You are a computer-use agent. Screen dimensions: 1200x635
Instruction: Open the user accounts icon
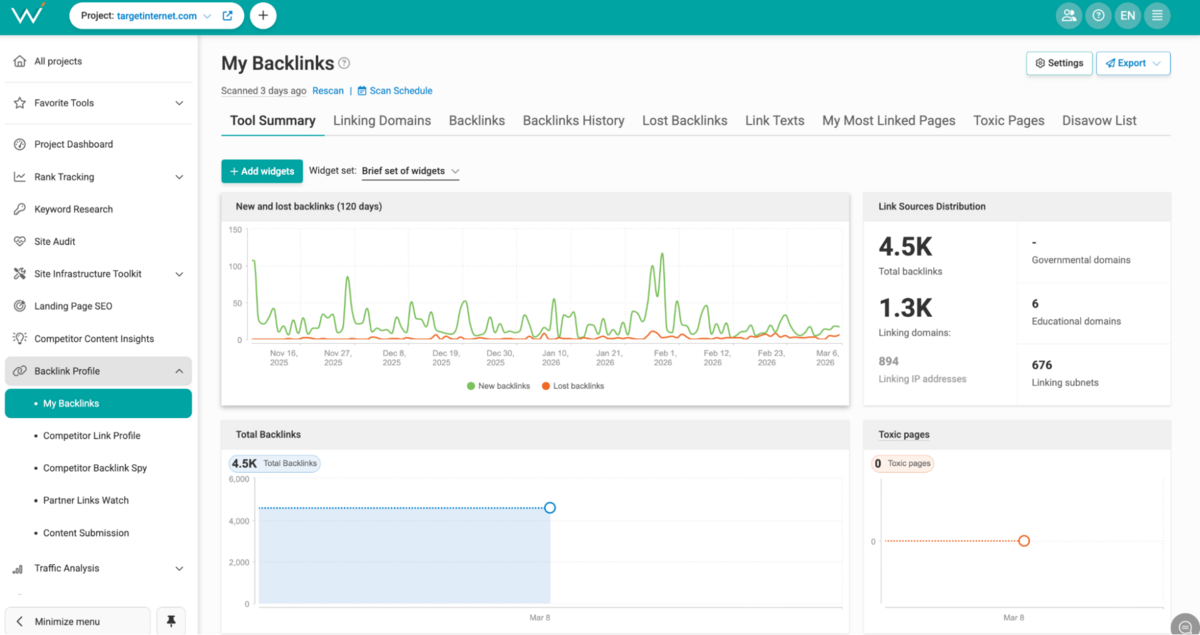pos(1069,16)
